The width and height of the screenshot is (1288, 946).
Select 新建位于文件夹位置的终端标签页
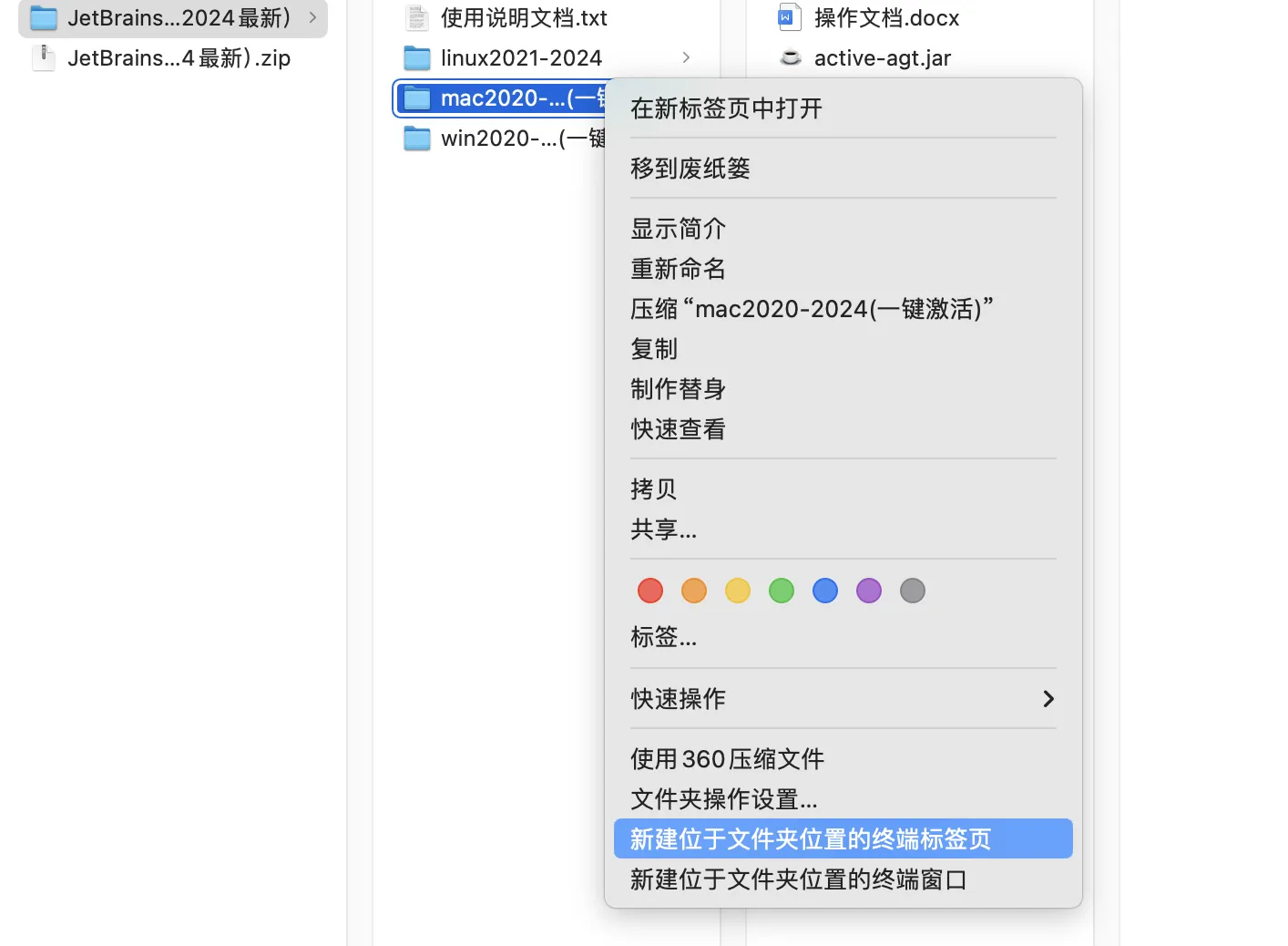click(x=810, y=839)
